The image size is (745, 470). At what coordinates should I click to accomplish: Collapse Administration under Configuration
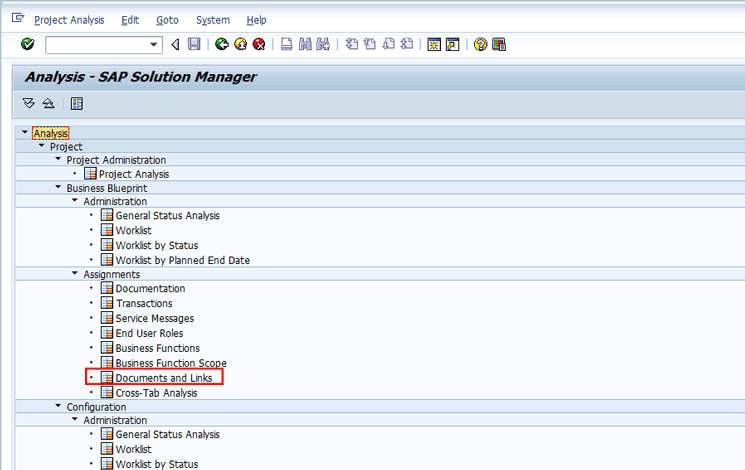(75, 419)
